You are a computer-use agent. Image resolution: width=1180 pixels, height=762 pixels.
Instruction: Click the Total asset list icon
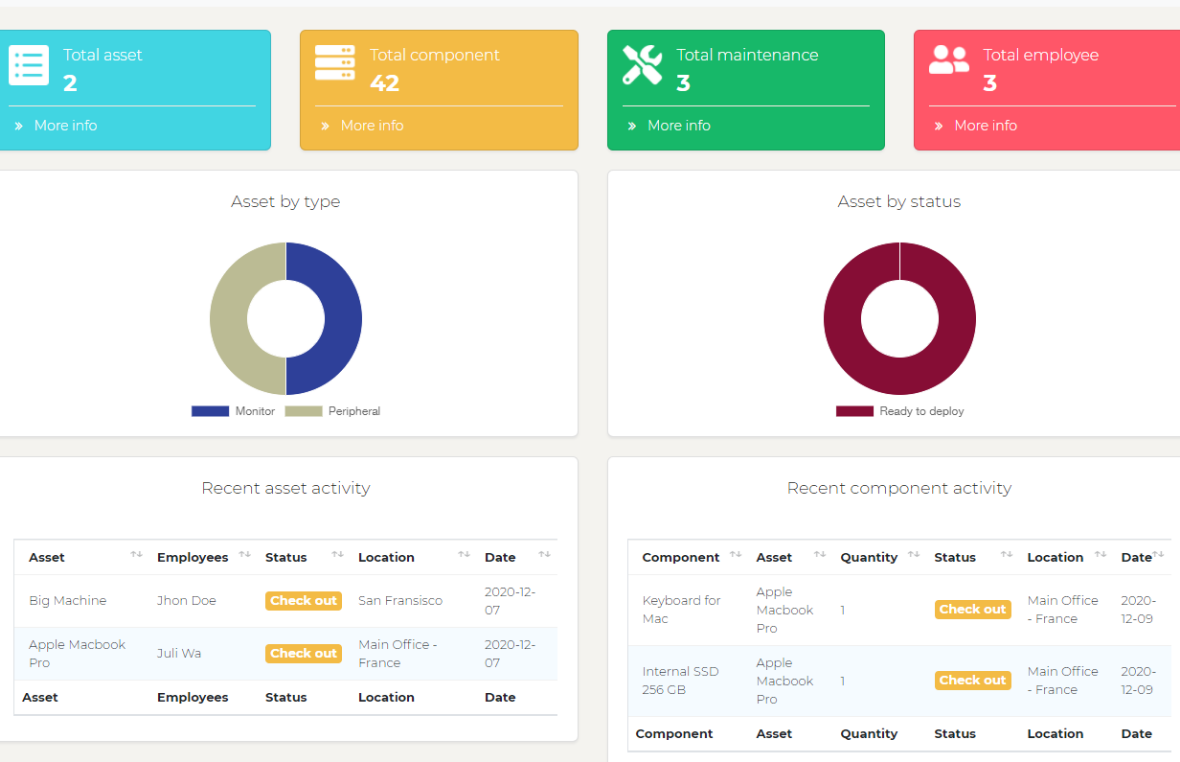tap(28, 65)
